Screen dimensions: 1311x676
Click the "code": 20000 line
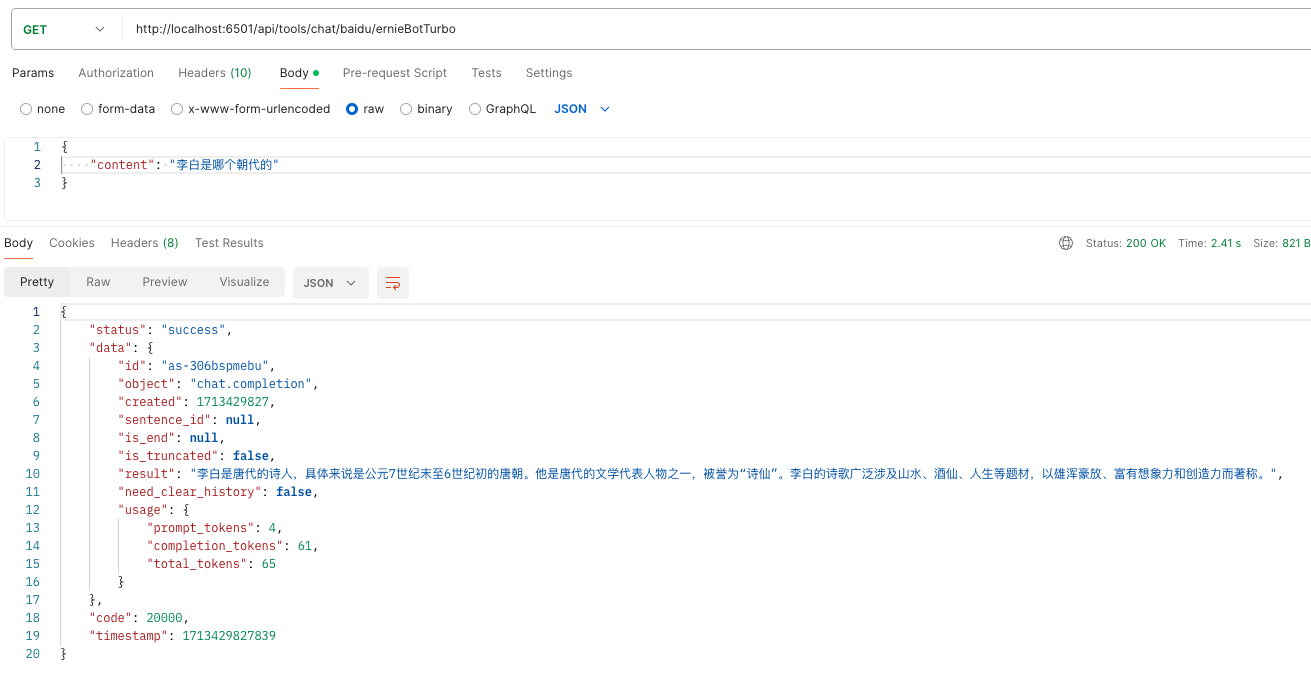pyautogui.click(x=139, y=618)
